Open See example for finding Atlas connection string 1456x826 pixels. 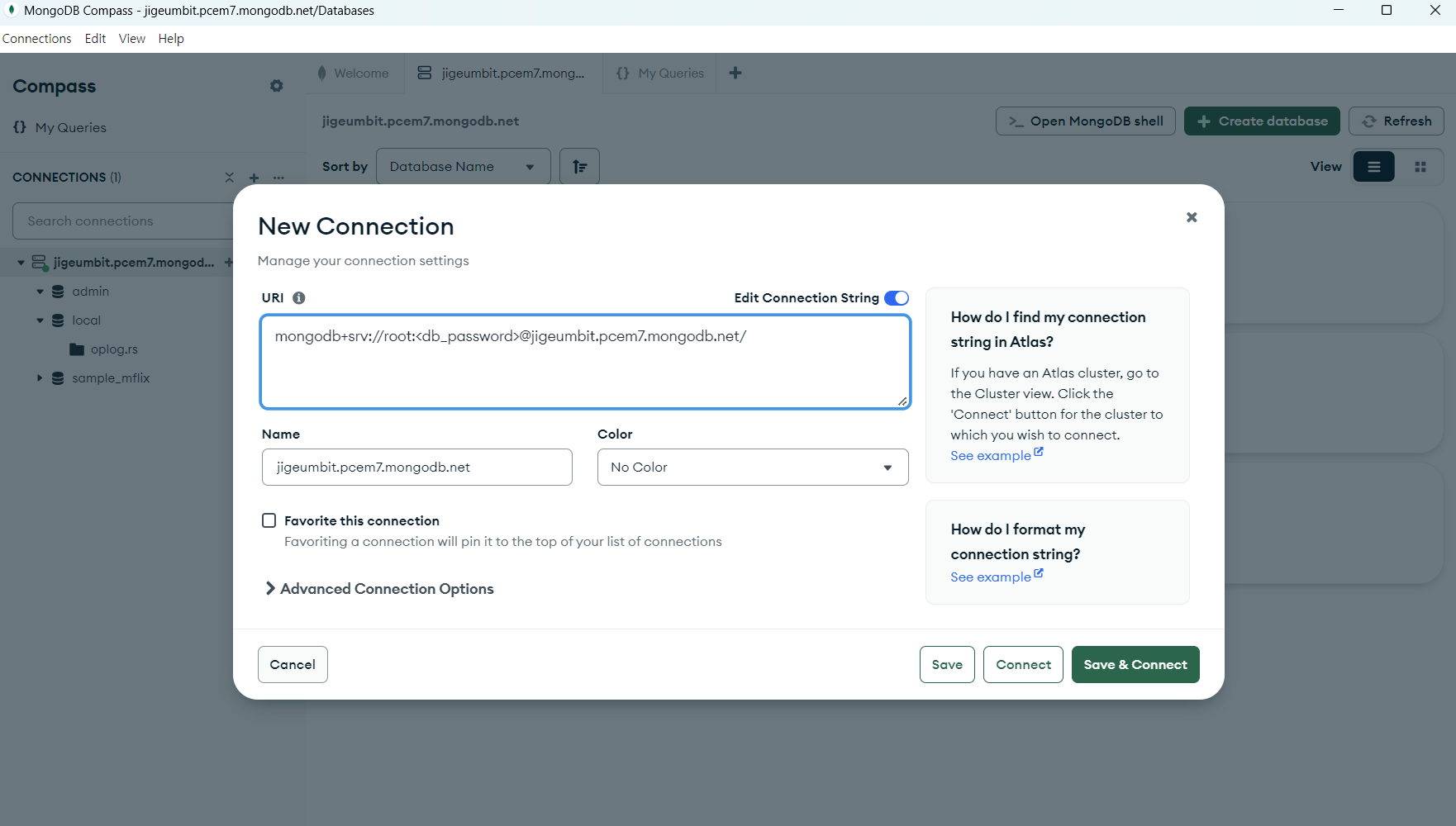pos(997,455)
